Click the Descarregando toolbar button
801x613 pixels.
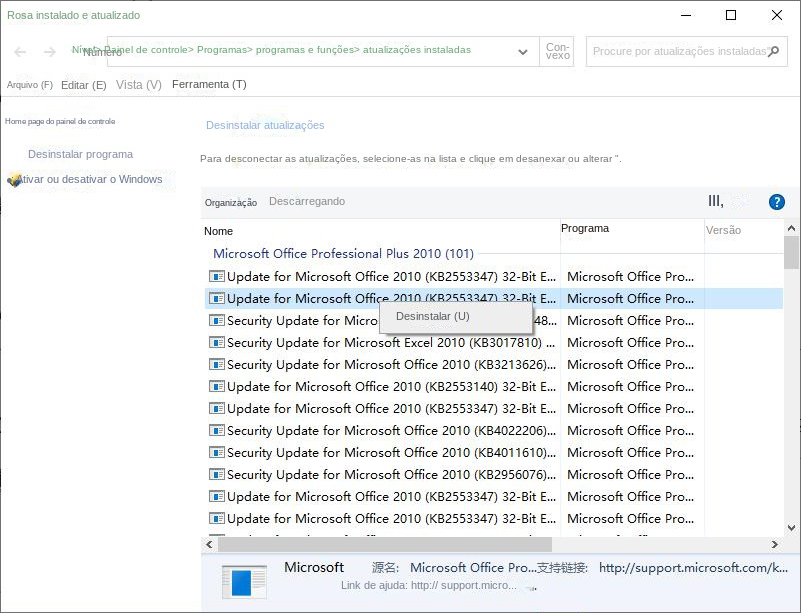[x=307, y=201]
